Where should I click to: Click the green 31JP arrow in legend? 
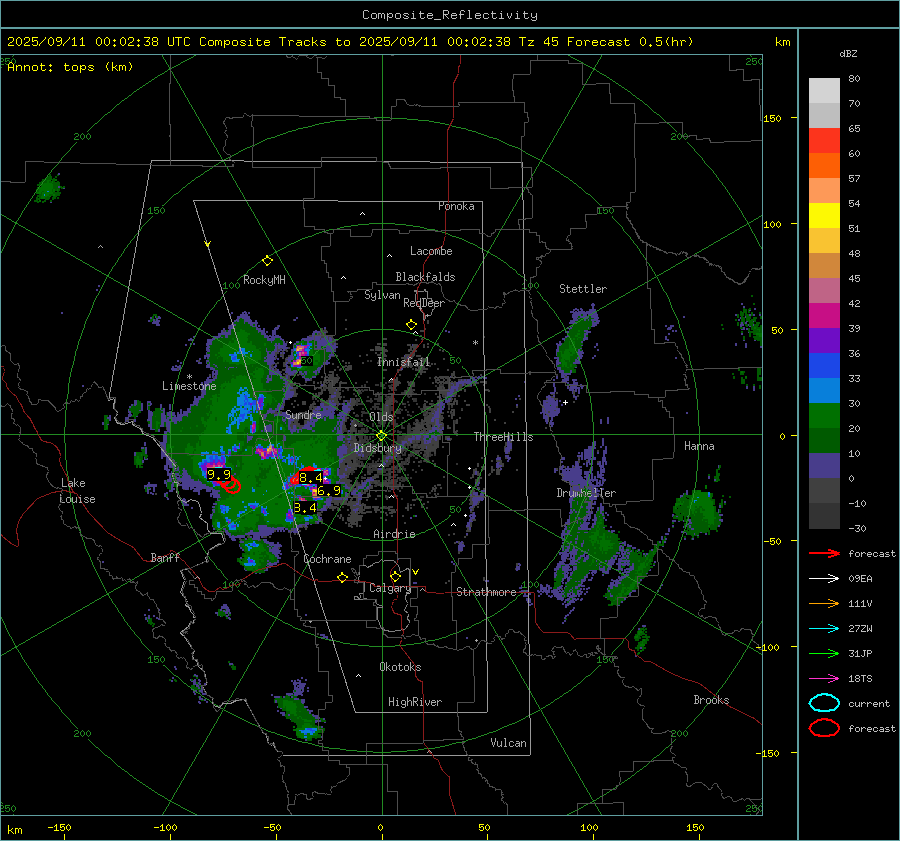click(x=824, y=653)
